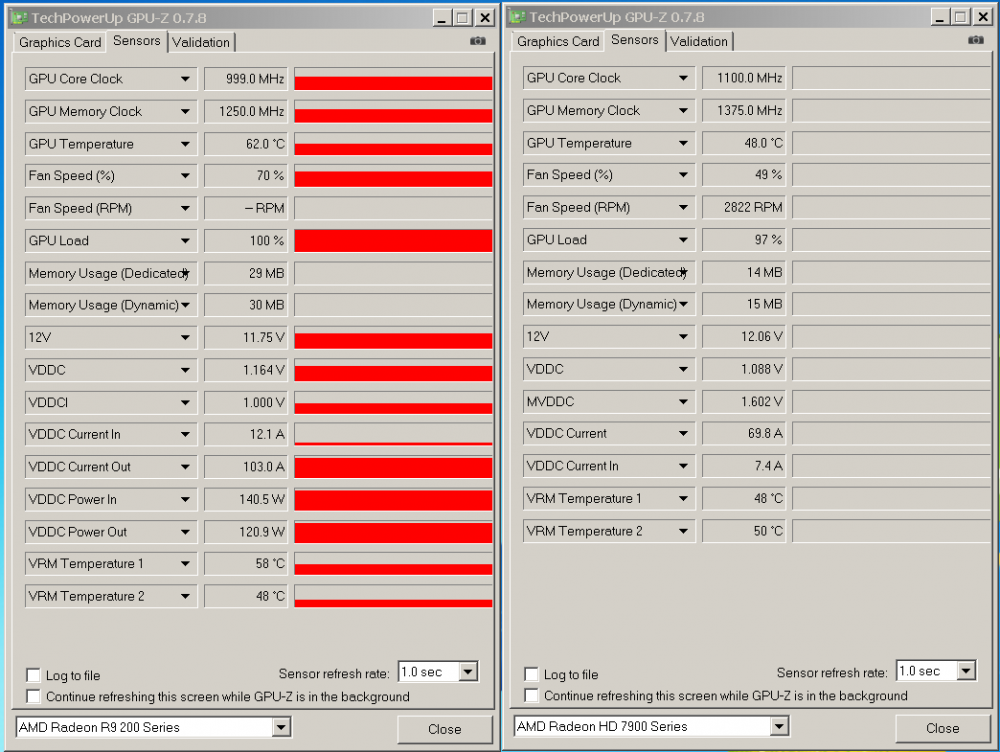Open GPU Core Clock sensor dropdown in left window
The height and width of the screenshot is (752, 1000).
coord(185,79)
